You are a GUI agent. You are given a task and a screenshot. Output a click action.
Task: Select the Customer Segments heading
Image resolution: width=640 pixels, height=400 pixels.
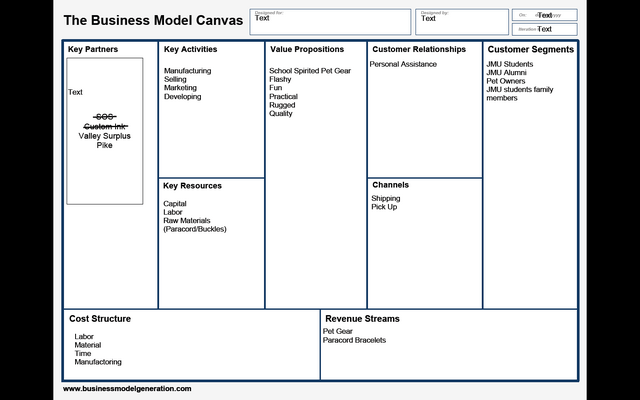click(x=531, y=49)
